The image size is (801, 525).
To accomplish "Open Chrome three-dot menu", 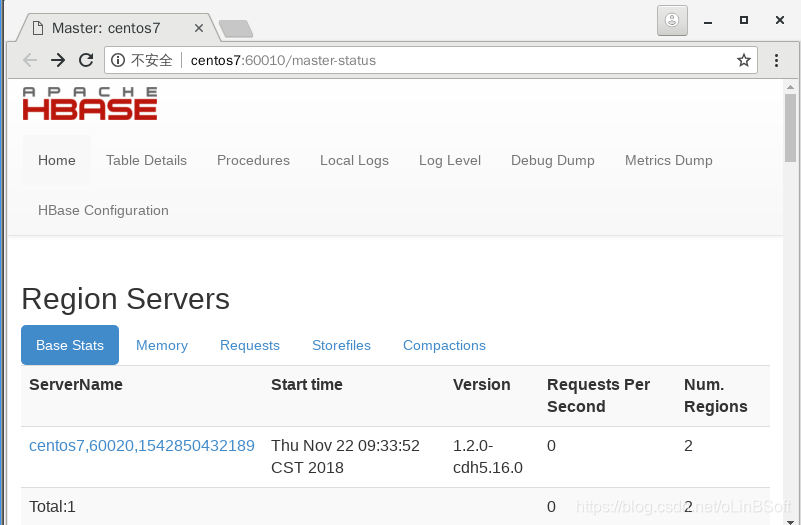I will click(776, 60).
